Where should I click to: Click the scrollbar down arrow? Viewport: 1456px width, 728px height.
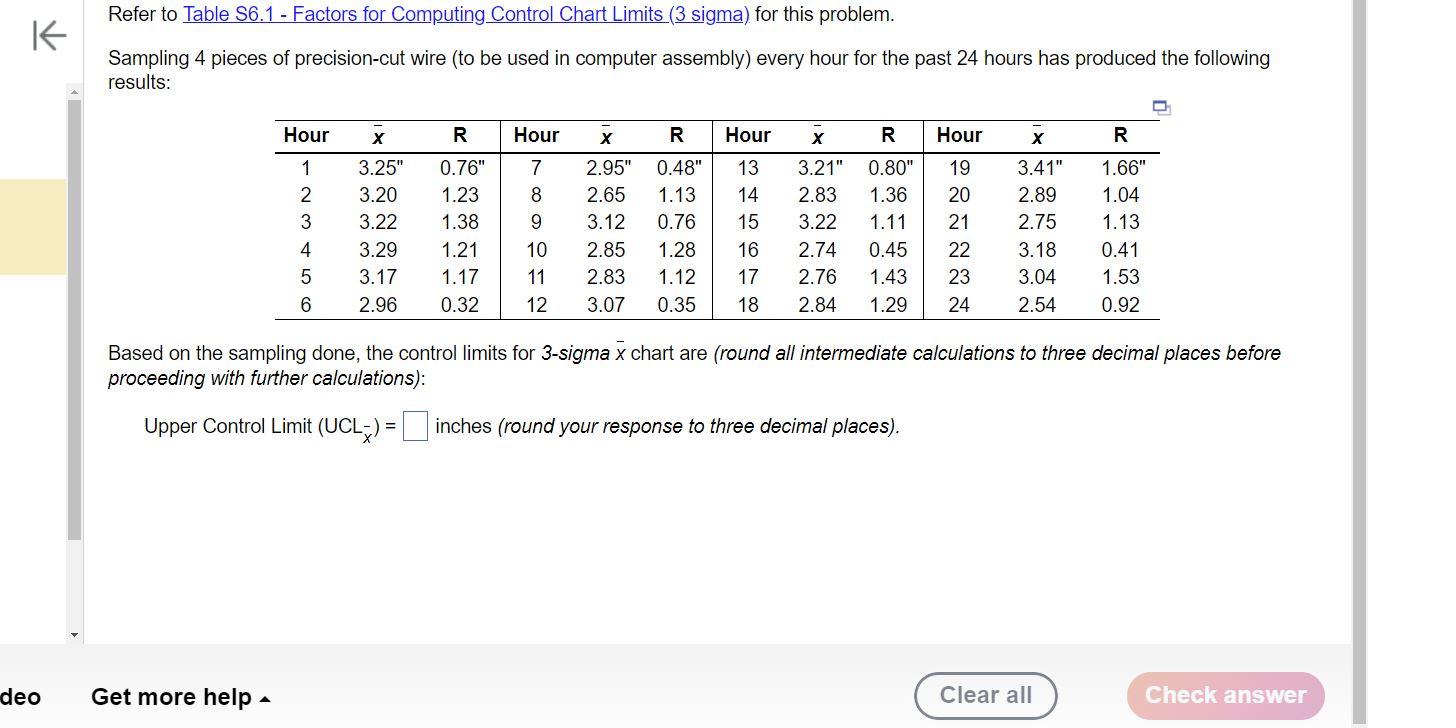(73, 633)
